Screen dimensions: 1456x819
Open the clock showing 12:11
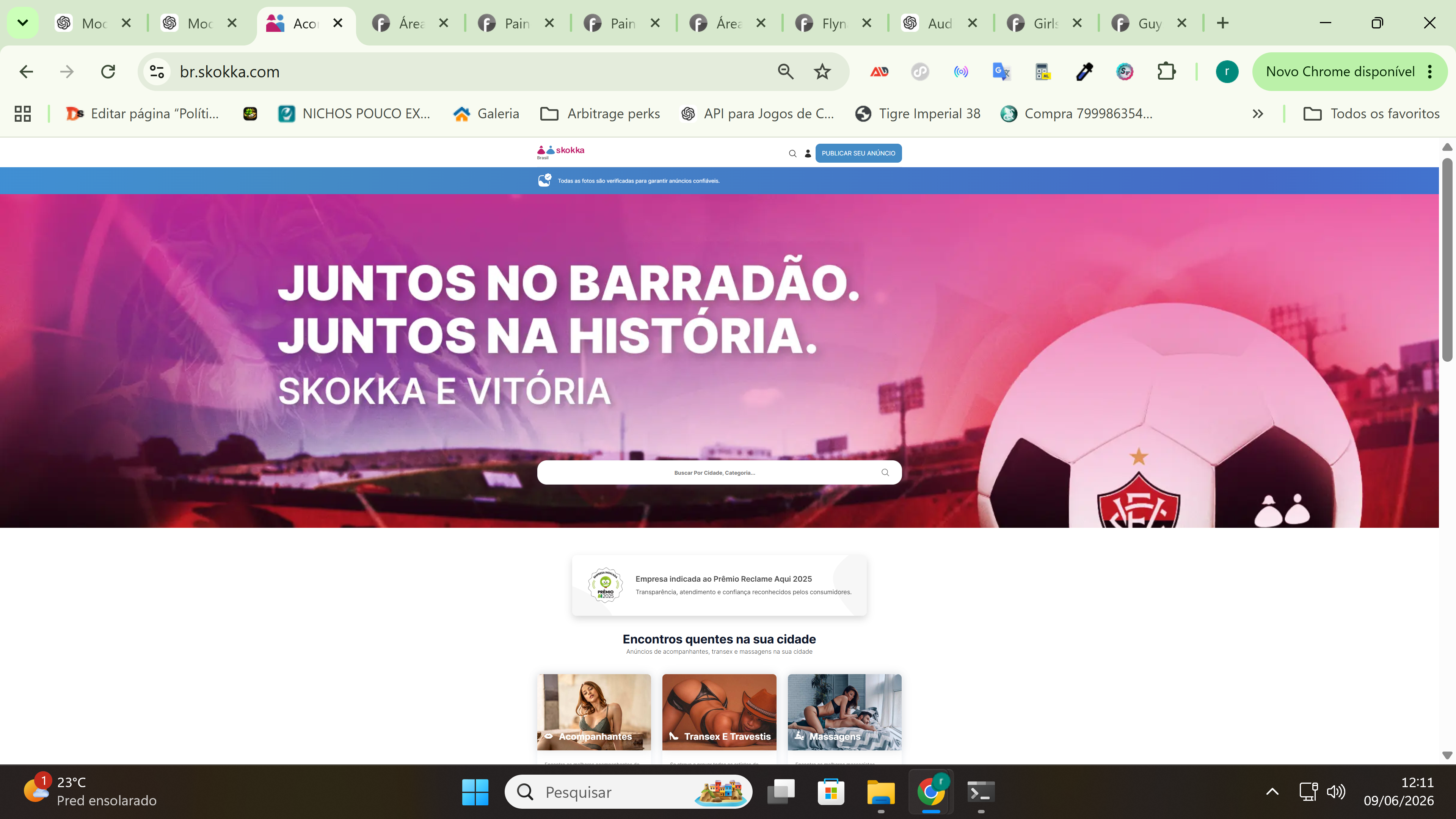pyautogui.click(x=1398, y=791)
